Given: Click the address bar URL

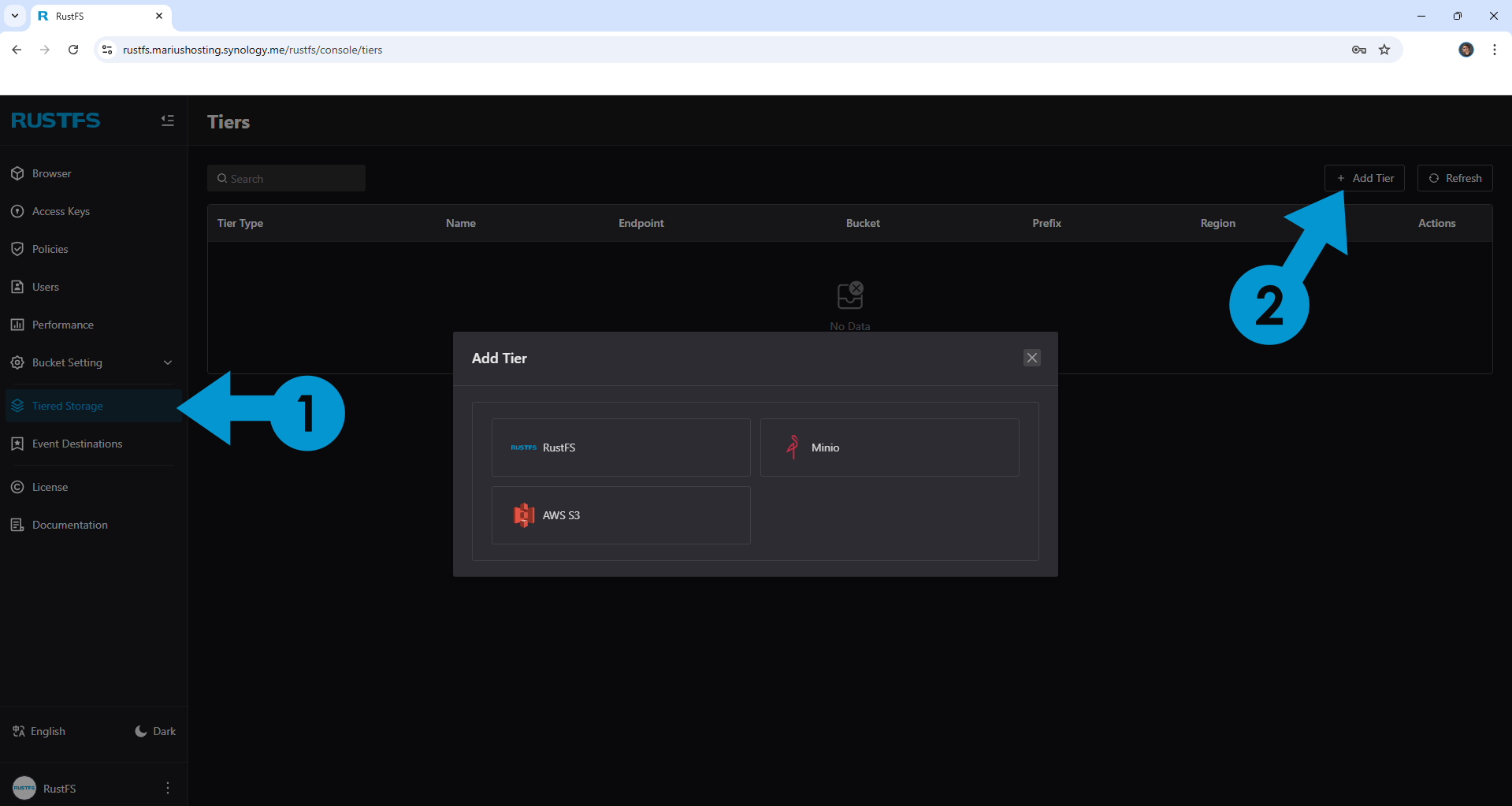Looking at the screenshot, I should tap(253, 50).
